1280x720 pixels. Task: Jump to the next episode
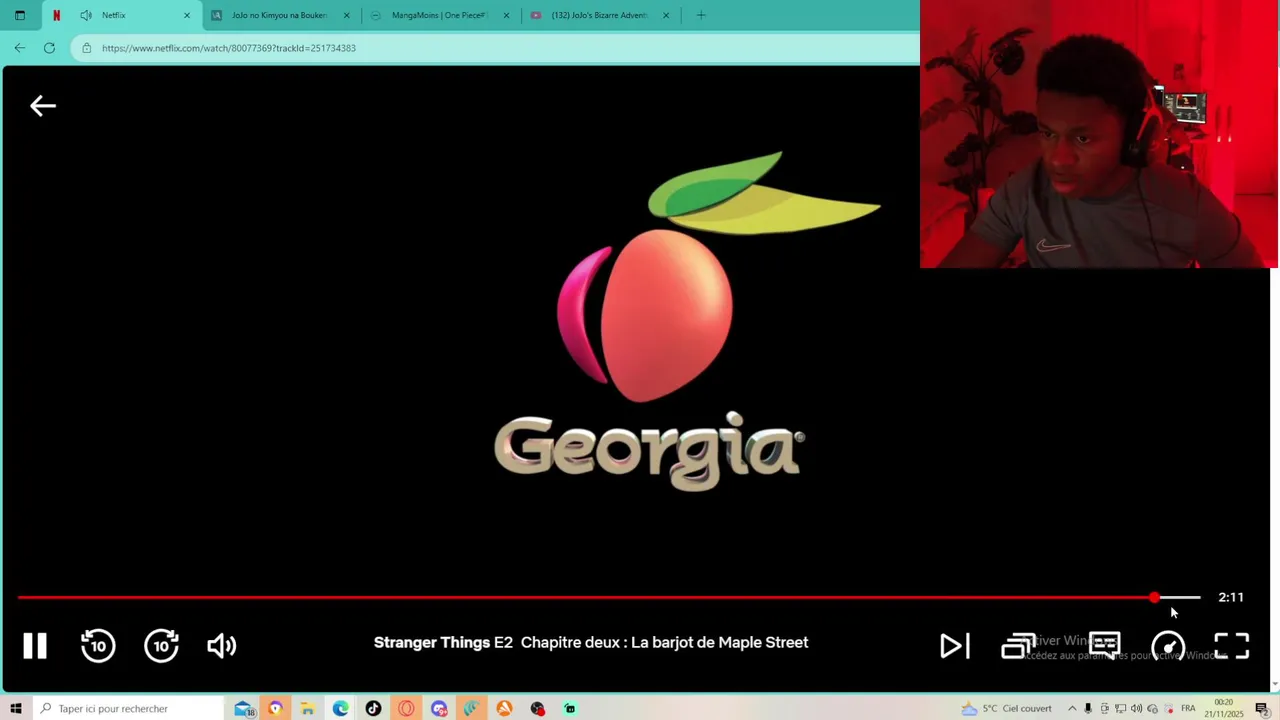tap(955, 646)
